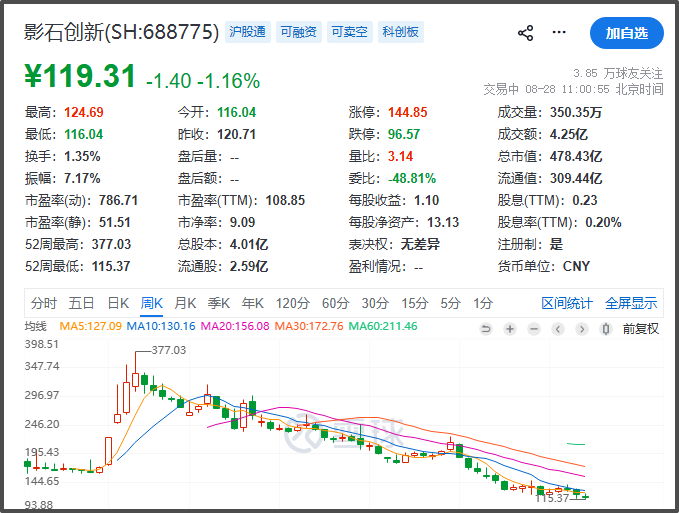679x513 pixels.
Task: Click the 3.85 万球友关注 text
Action: [618, 73]
